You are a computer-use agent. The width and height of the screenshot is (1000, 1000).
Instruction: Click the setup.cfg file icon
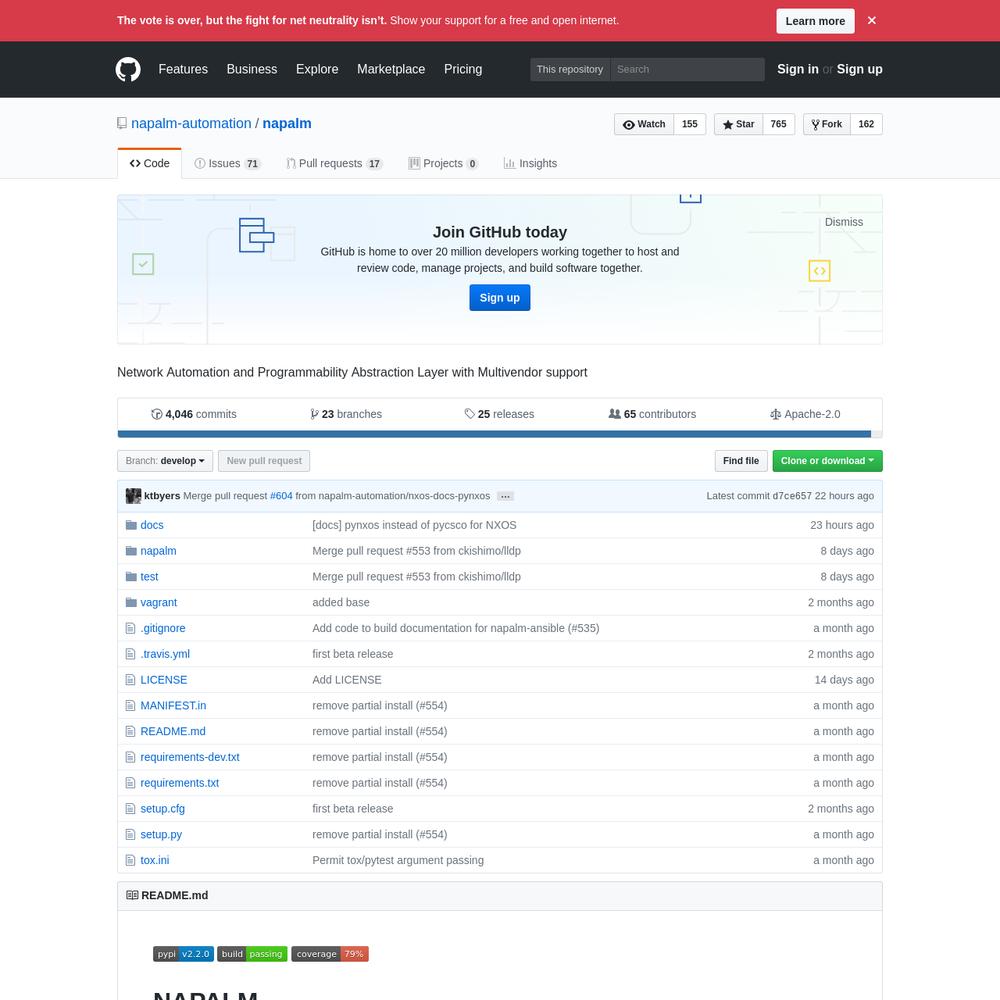point(131,809)
